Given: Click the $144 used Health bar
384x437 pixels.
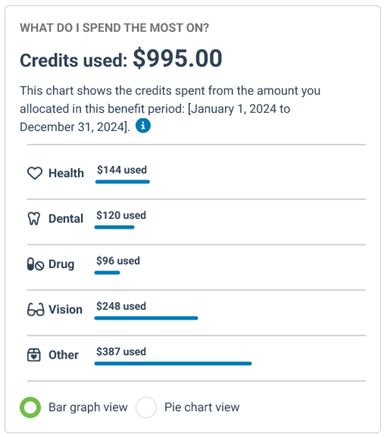Looking at the screenshot, I should point(123,182).
